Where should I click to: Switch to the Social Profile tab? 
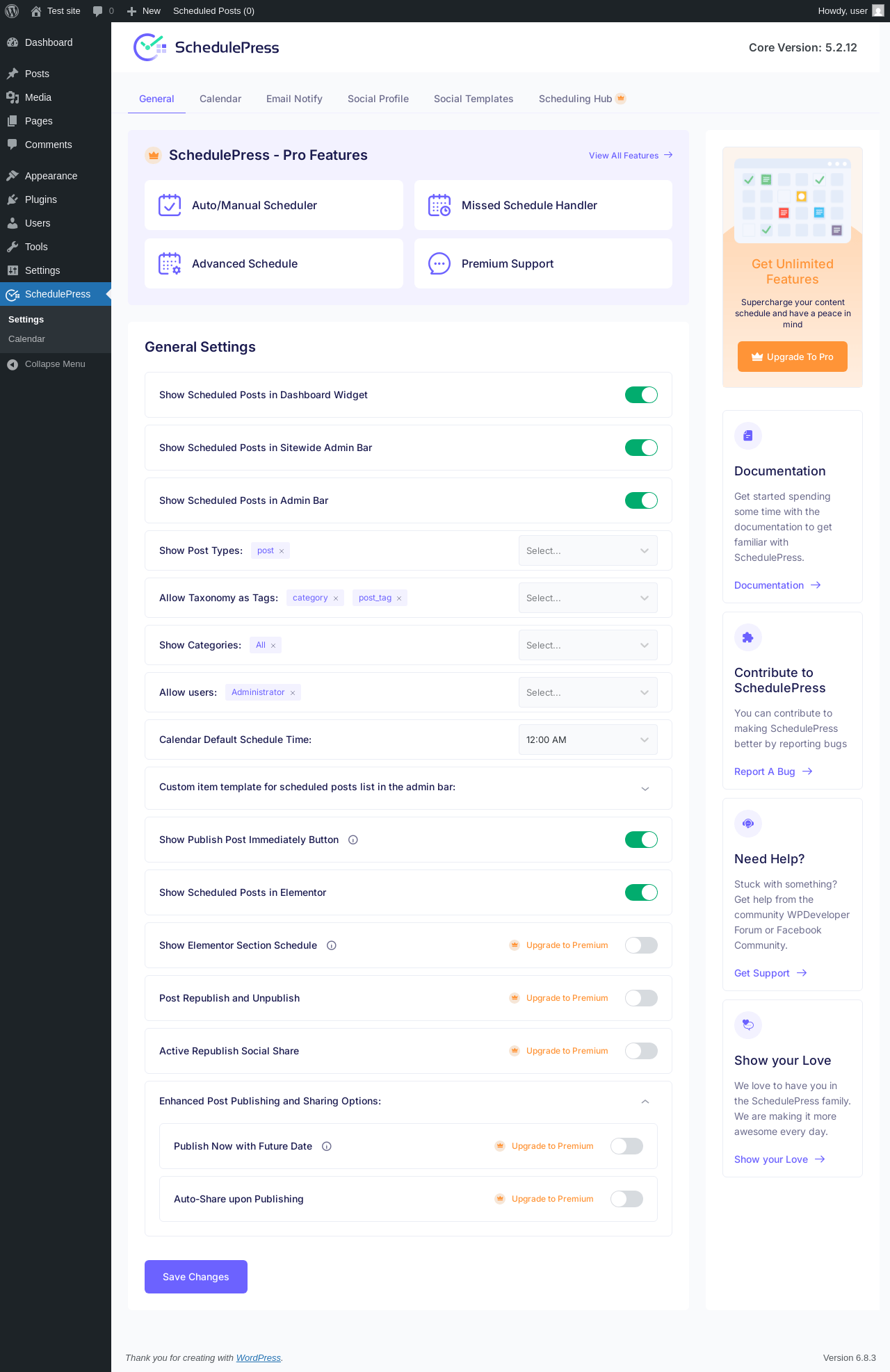pos(378,99)
